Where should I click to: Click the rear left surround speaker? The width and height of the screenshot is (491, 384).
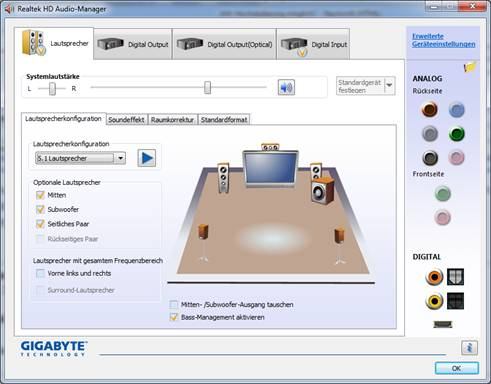[x=203, y=242]
